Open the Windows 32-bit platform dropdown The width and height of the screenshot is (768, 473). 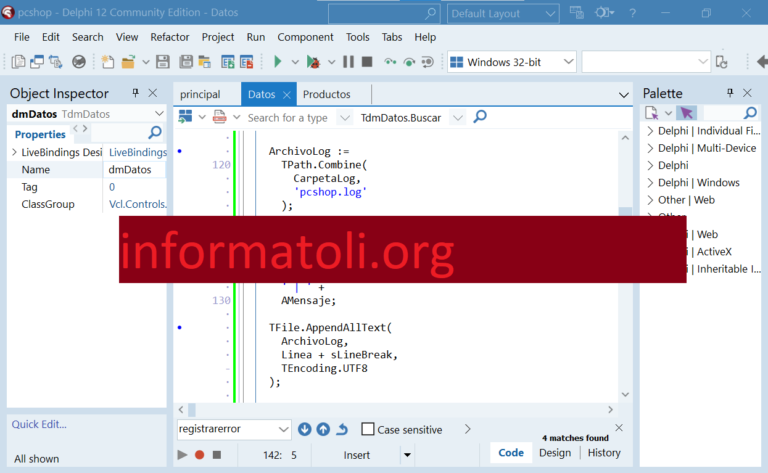click(568, 62)
